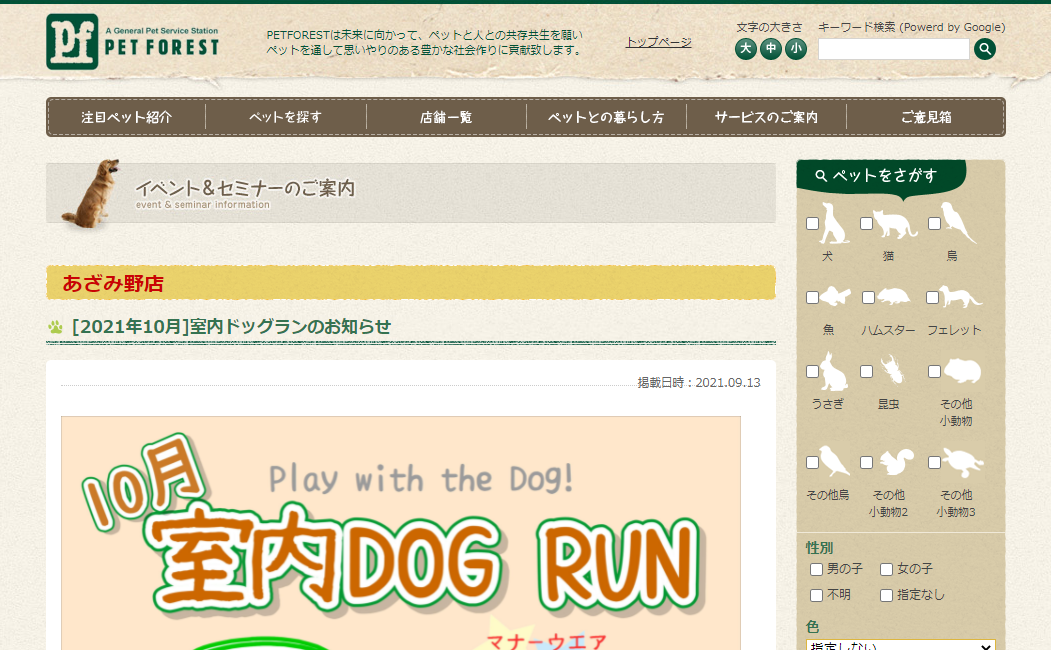
Task: Open 注目ペット紹介 menu item
Action: pos(127,117)
